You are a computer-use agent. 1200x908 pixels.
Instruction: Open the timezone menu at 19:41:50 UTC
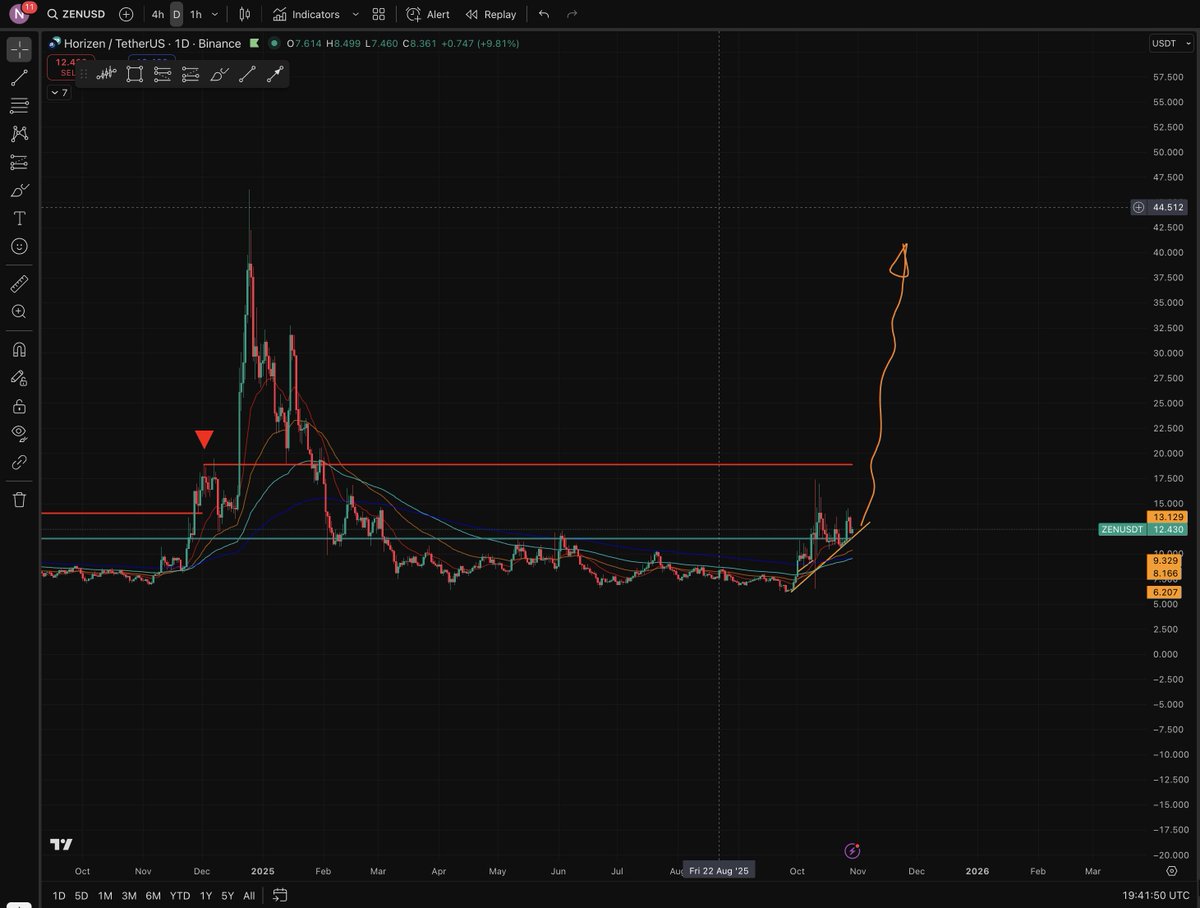tap(1154, 896)
